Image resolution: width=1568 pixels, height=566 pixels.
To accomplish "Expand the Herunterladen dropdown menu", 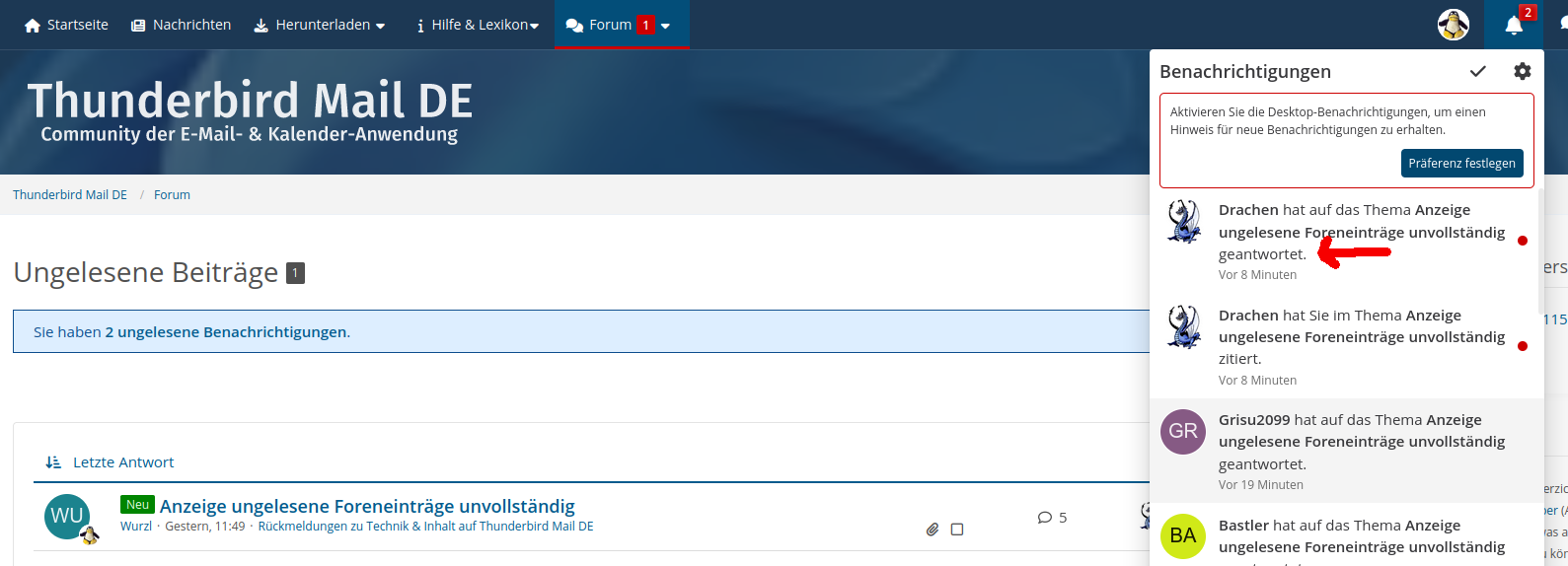I will tap(320, 25).
